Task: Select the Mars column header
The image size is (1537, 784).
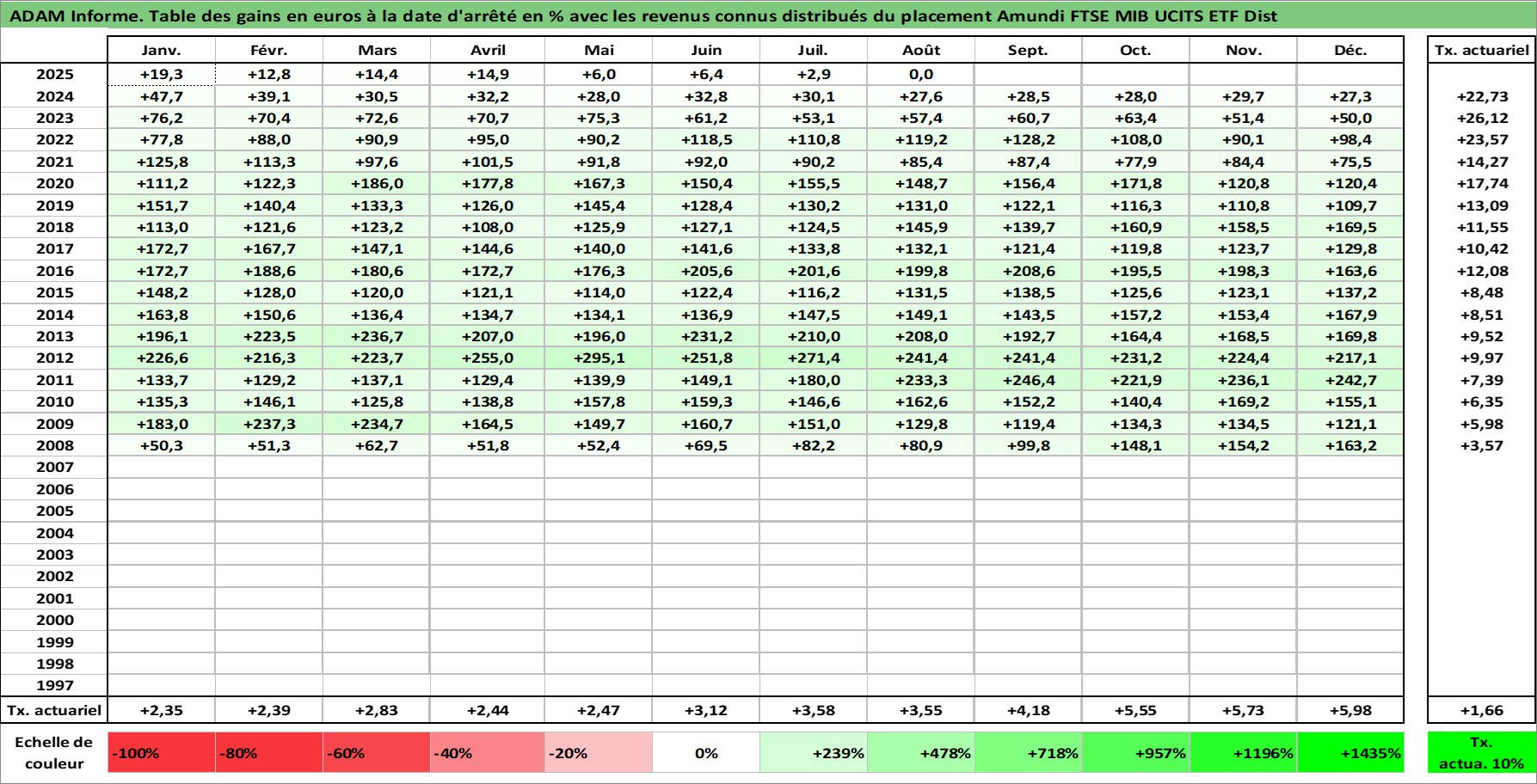Action: (377, 50)
